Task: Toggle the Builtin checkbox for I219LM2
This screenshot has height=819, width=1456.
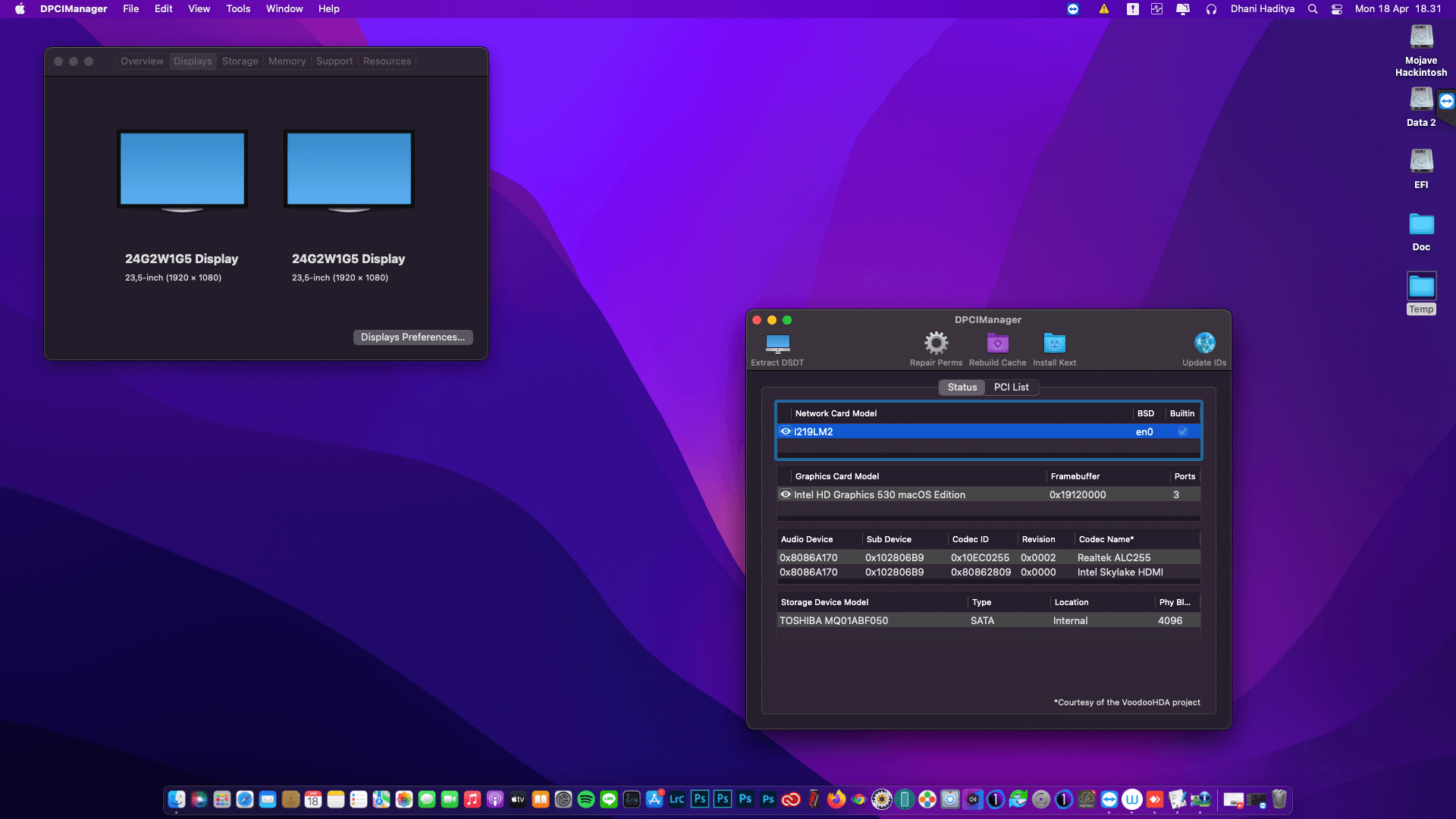Action: (x=1182, y=431)
